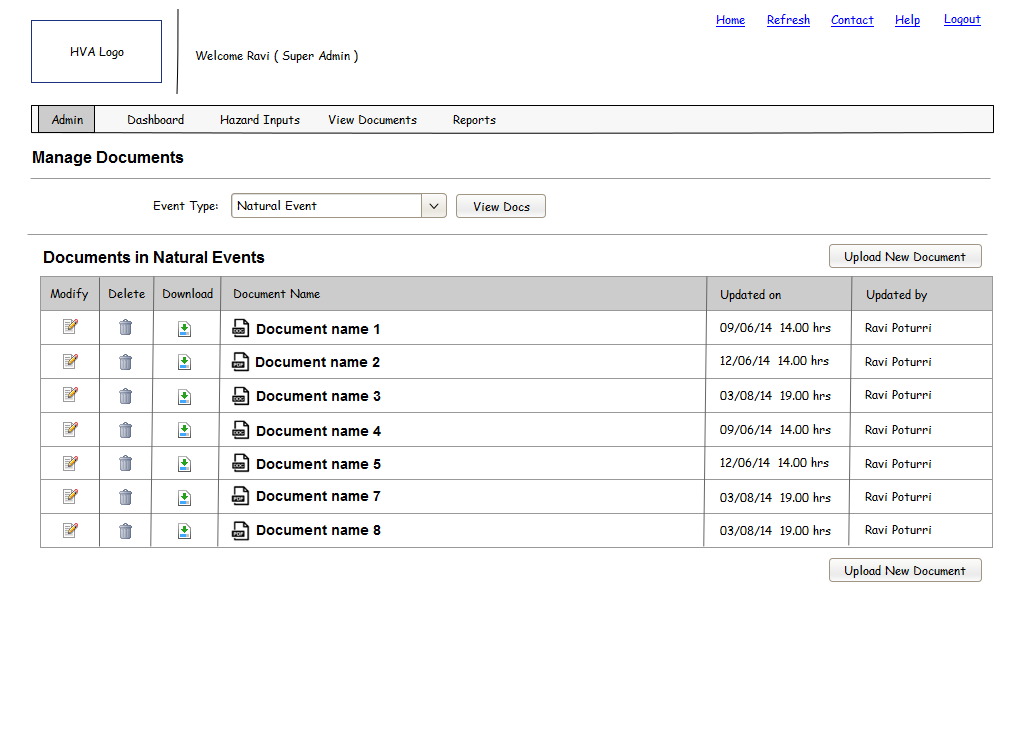The width and height of the screenshot is (1024, 744).
Task: Click the modify icon for Document name 1
Action: 70,327
